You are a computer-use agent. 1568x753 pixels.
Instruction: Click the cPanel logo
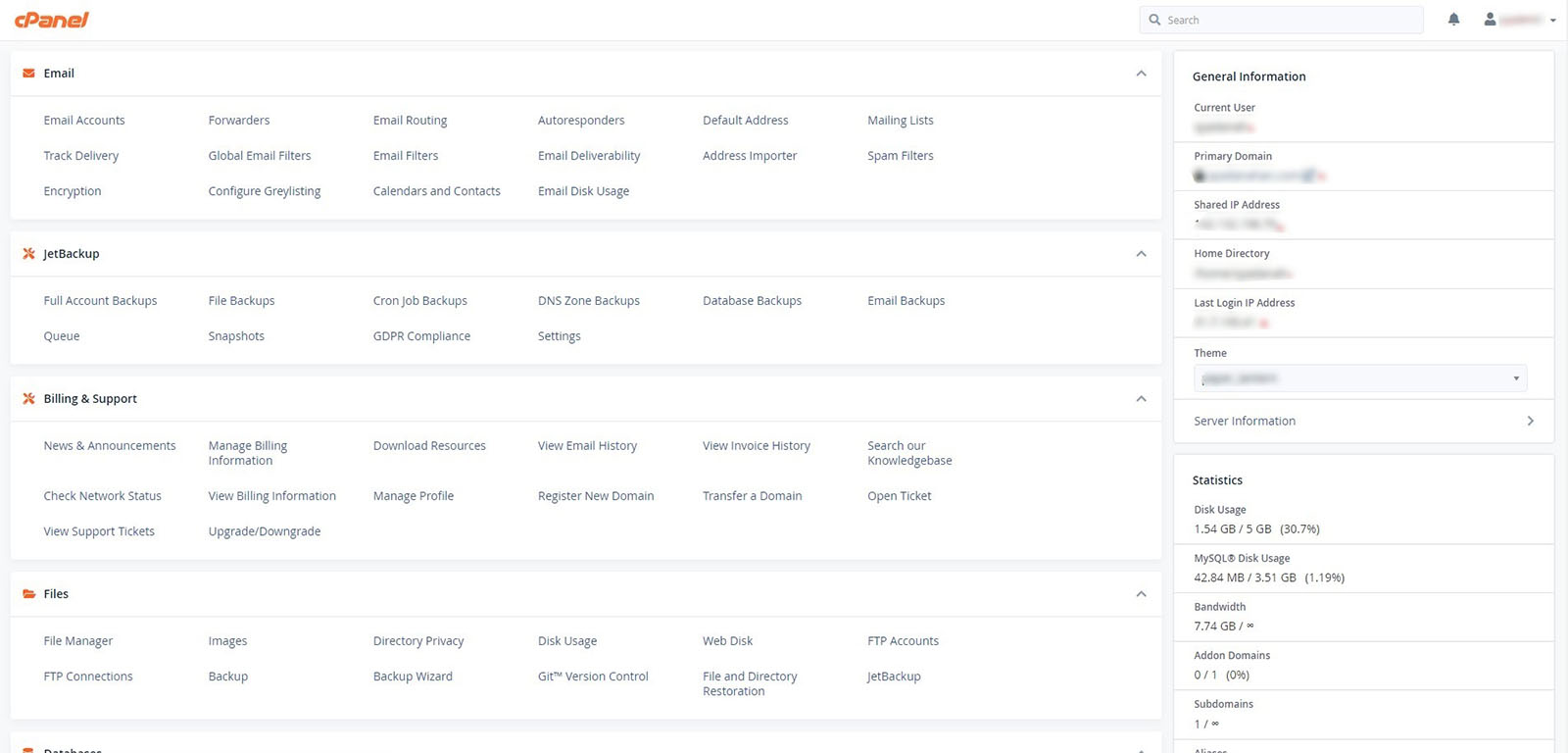(51, 20)
